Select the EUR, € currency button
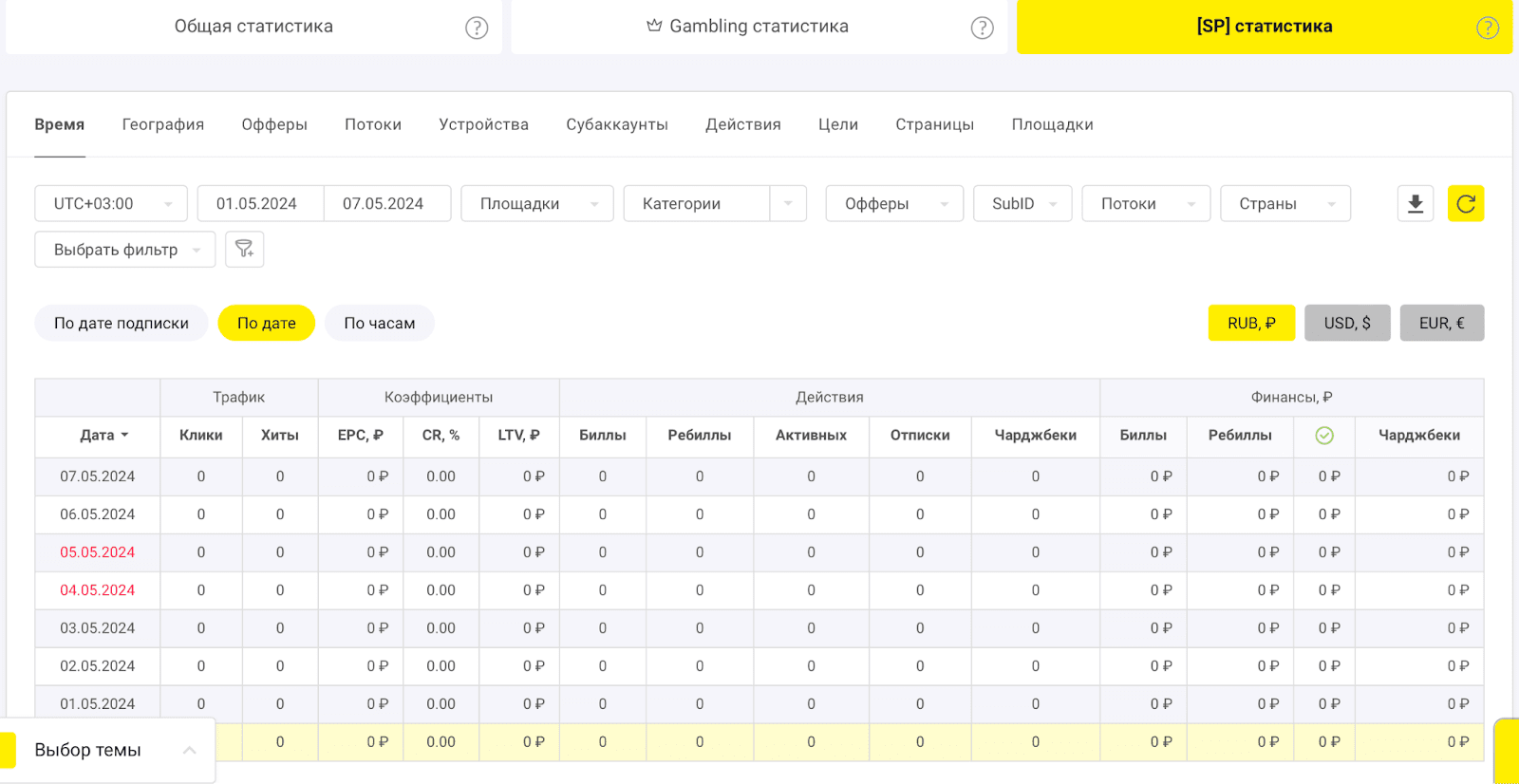This screenshot has width=1519, height=784. click(1441, 324)
